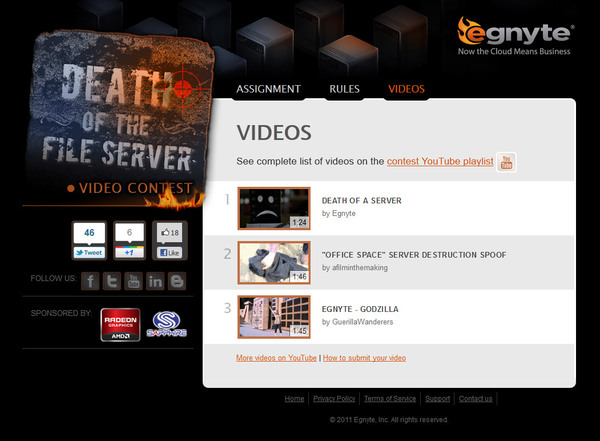
Task: Click the 'Now the Cloud Means Business' tagline
Action: click(x=514, y=51)
